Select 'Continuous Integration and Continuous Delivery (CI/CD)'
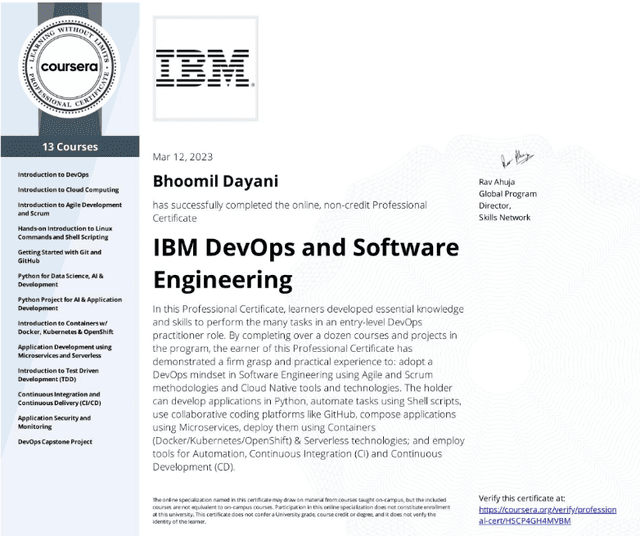The width and height of the screenshot is (640, 536). (x=59, y=398)
